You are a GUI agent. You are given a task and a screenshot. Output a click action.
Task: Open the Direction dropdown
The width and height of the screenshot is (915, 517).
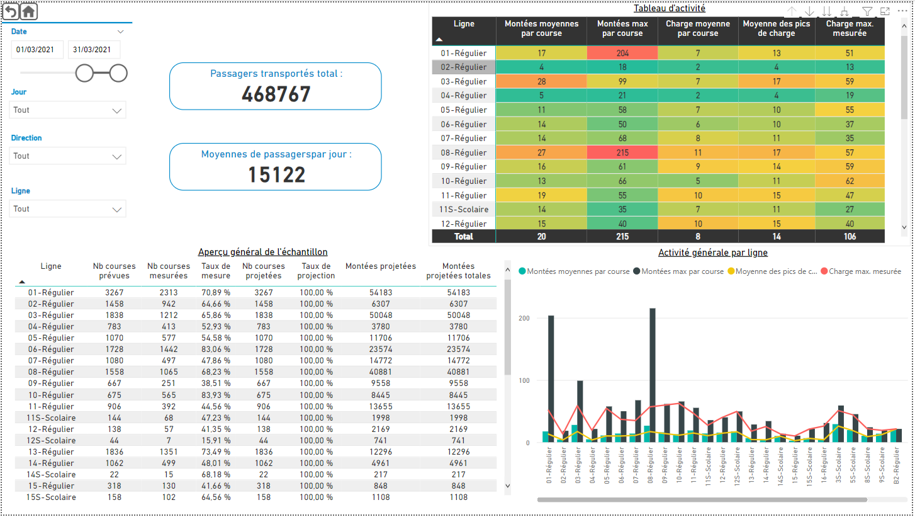point(68,156)
